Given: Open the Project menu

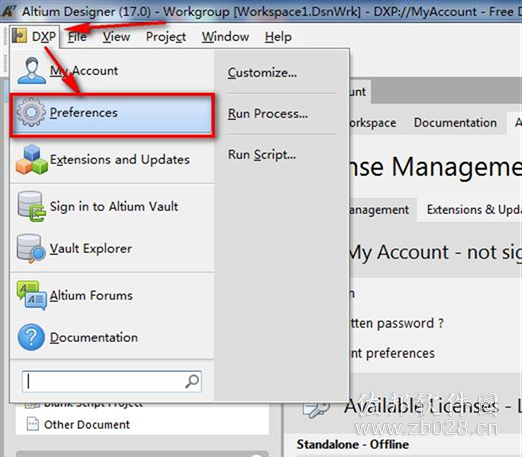Looking at the screenshot, I should 166,37.
